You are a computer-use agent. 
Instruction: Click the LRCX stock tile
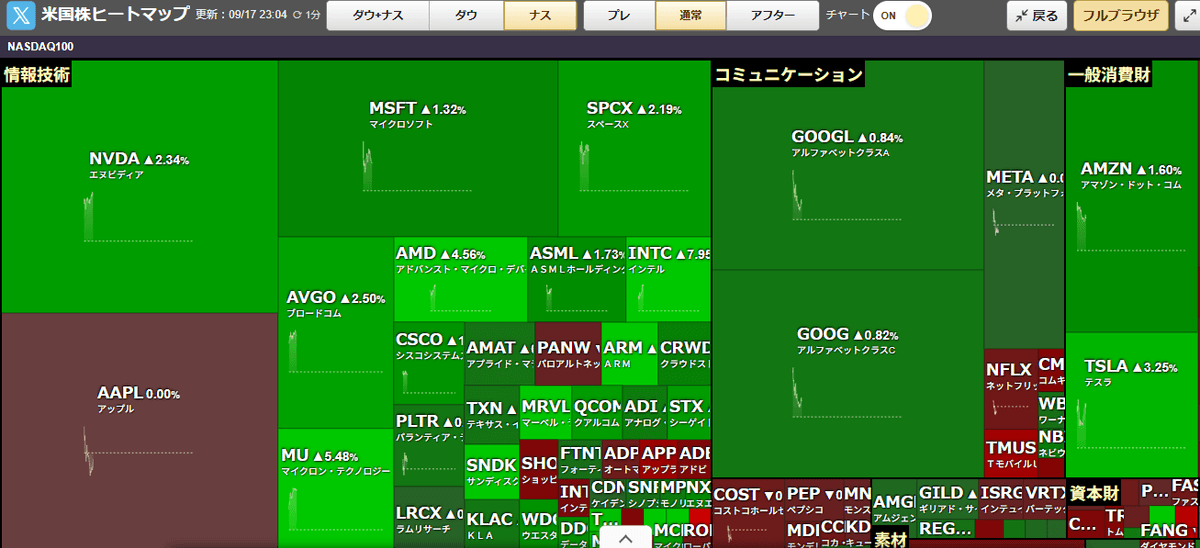(429, 517)
